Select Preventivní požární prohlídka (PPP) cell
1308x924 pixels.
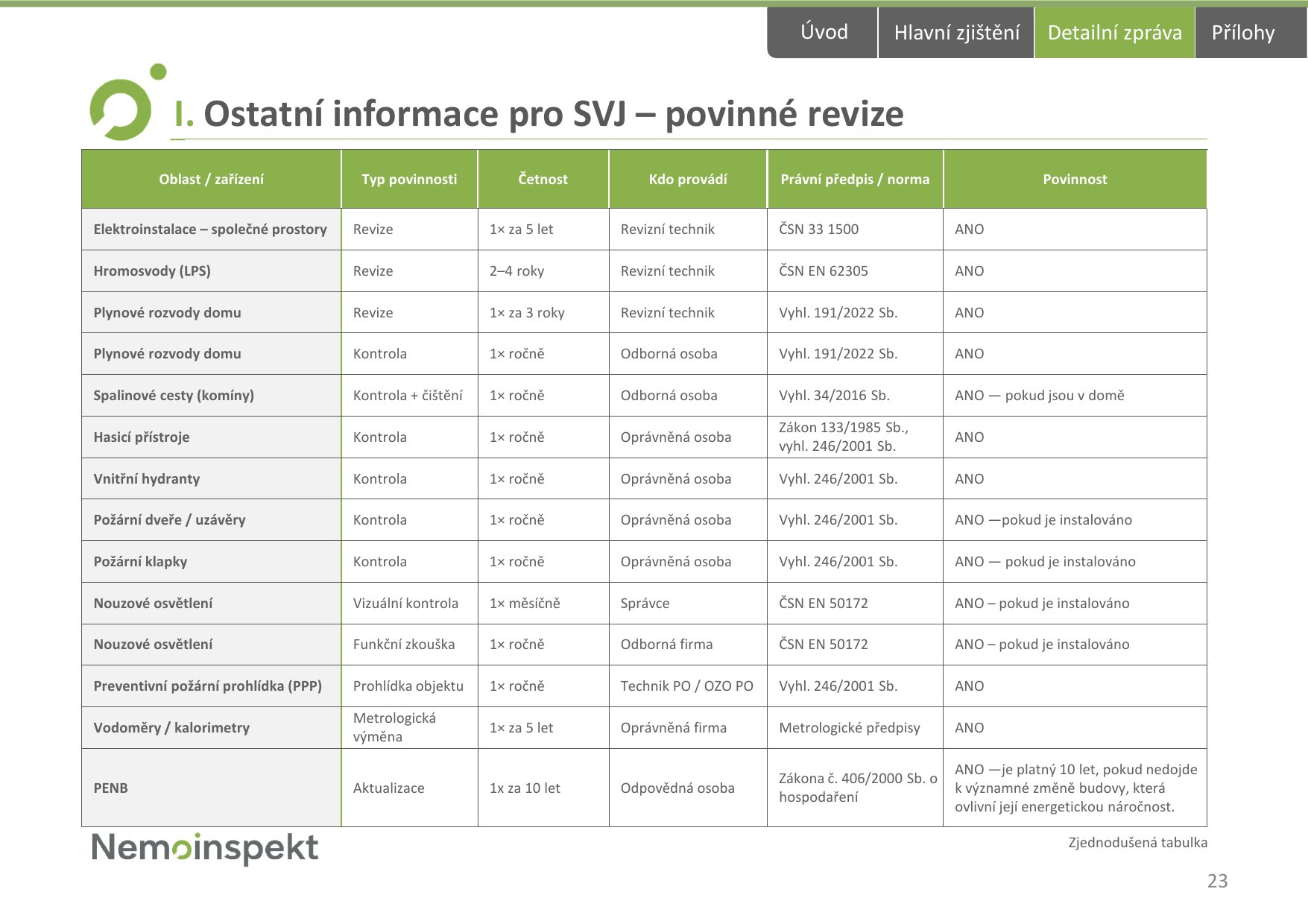pos(211,686)
